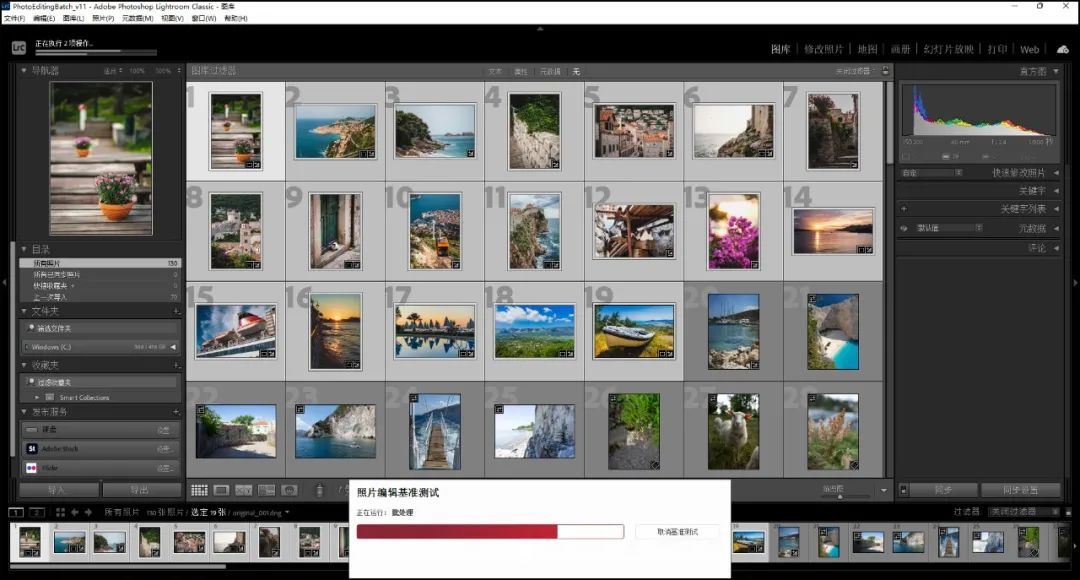
Task: Add keyword with plus in keyword list
Action: pos(904,209)
